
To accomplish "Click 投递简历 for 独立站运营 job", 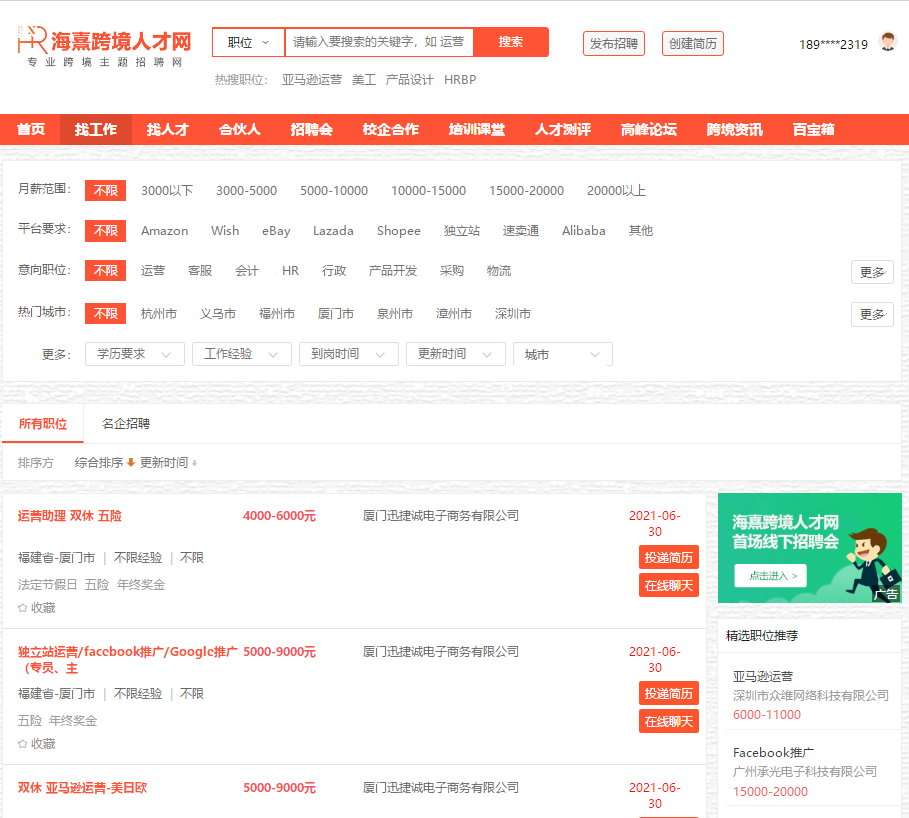I will pyautogui.click(x=668, y=693).
